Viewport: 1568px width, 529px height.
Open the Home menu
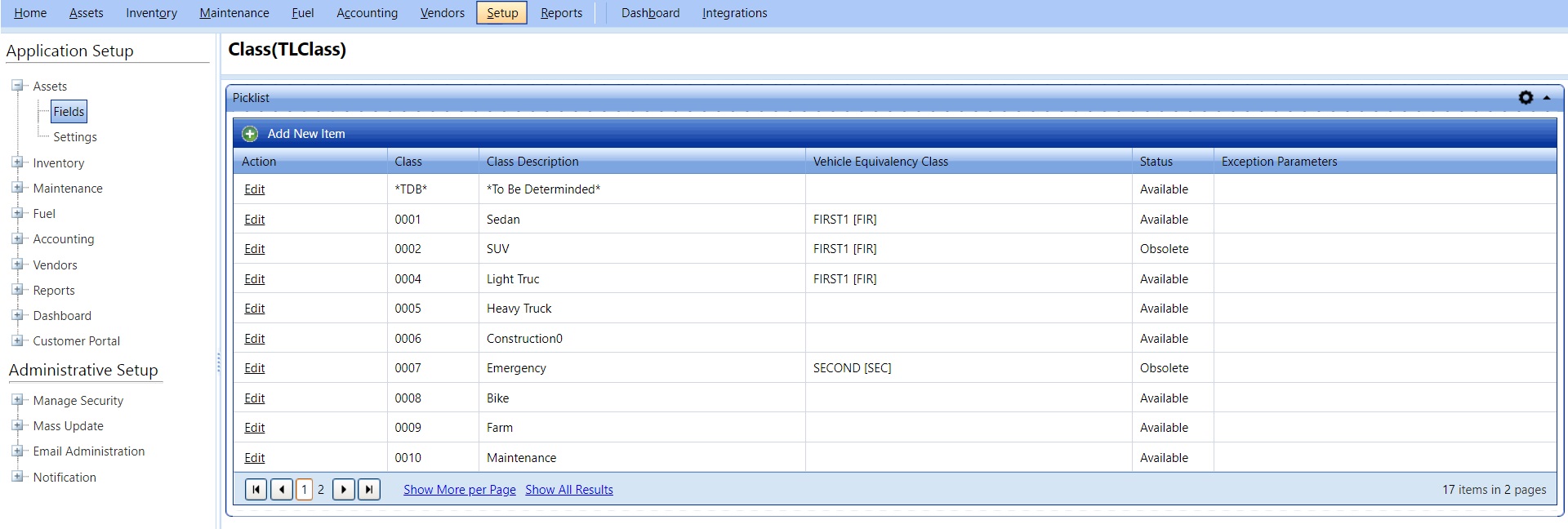30,13
